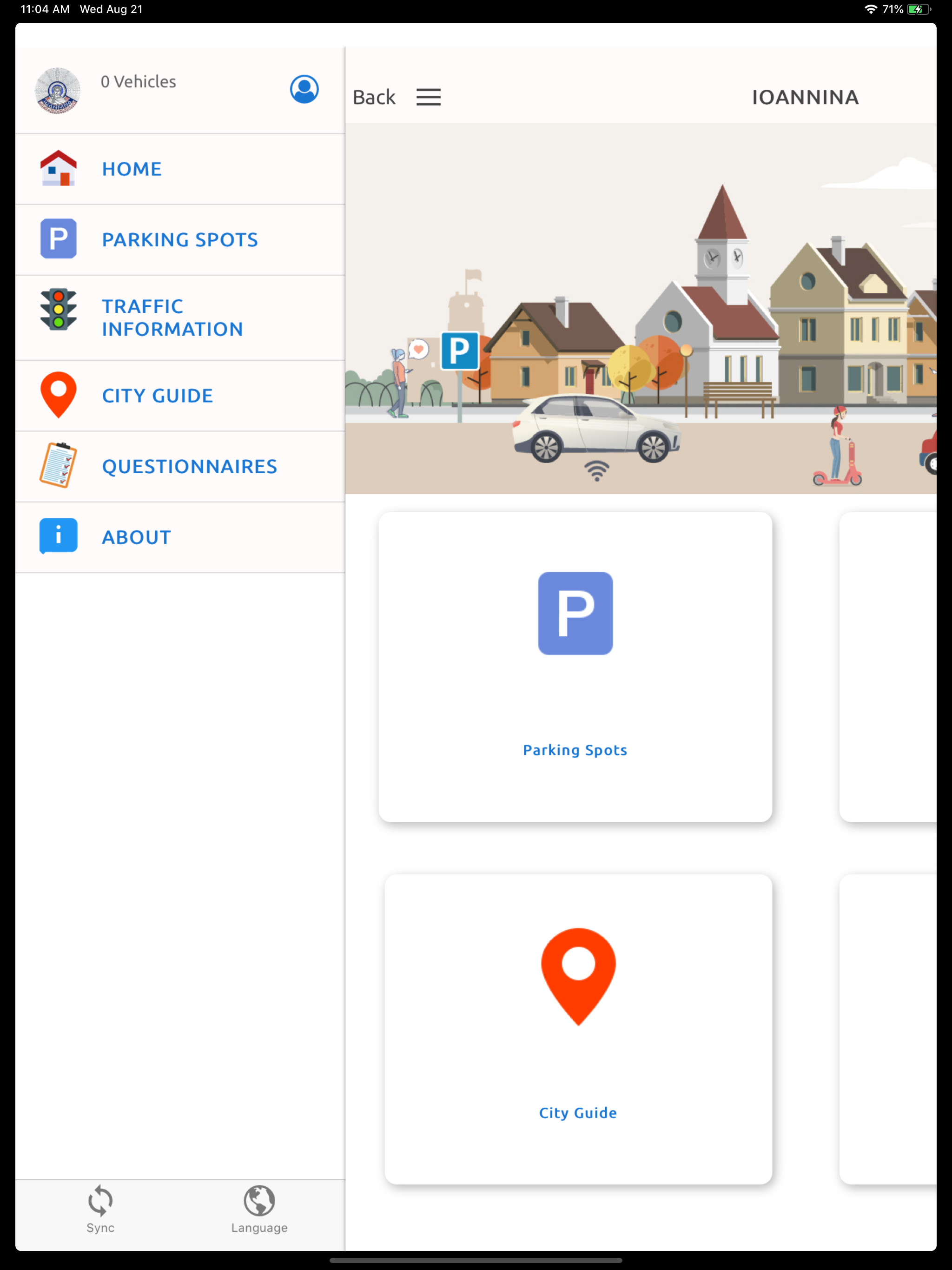The image size is (952, 1270).
Task: Select PARKING SPOTS in the side menu
Action: [180, 239]
